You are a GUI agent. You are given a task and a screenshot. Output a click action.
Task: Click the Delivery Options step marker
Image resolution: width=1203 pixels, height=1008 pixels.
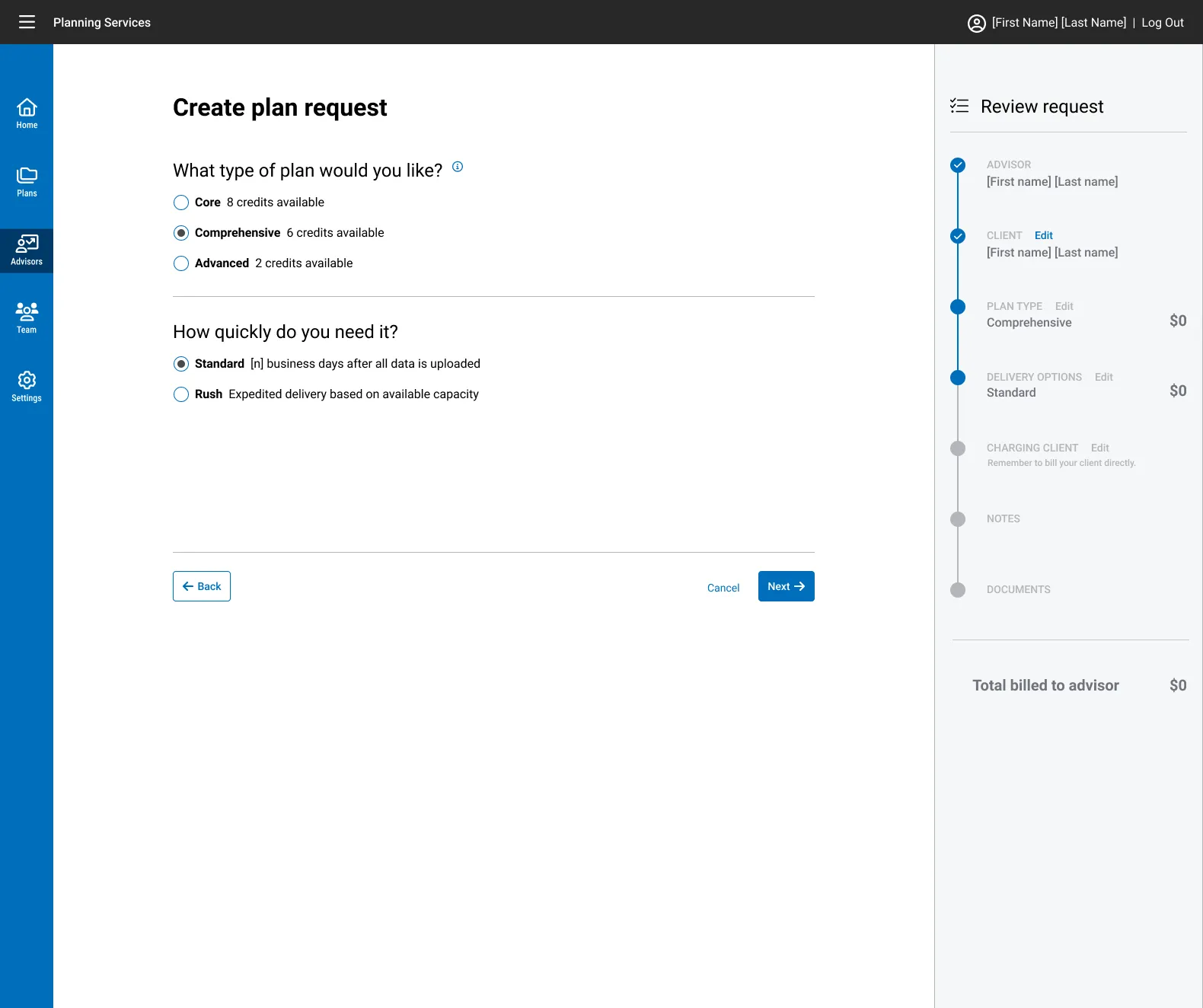coord(958,378)
